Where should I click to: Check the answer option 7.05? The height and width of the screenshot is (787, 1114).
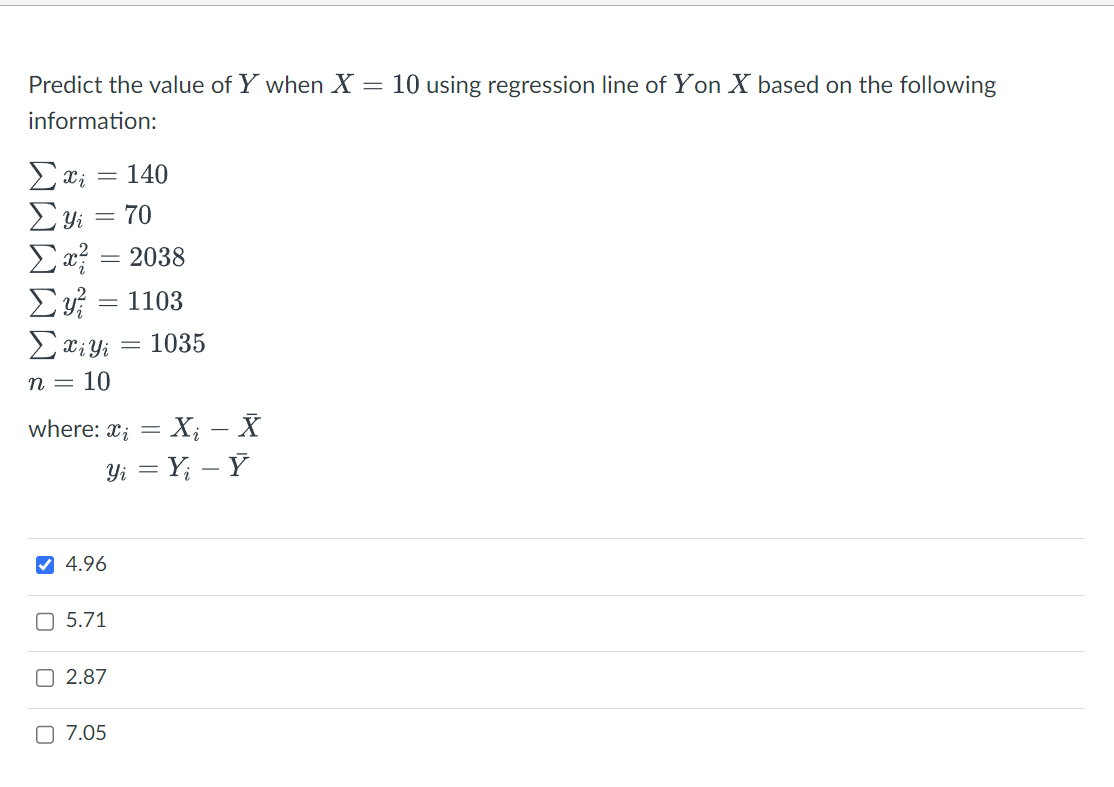click(x=44, y=733)
